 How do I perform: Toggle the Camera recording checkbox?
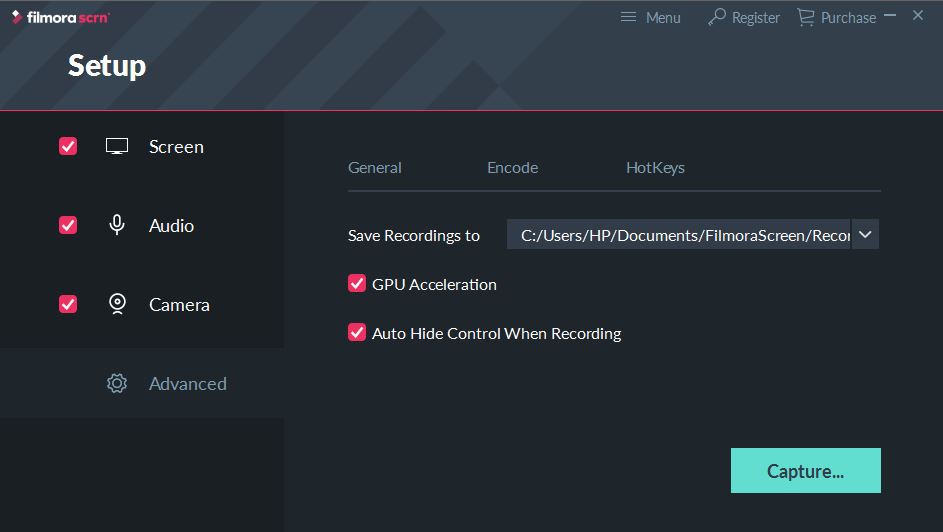(68, 304)
